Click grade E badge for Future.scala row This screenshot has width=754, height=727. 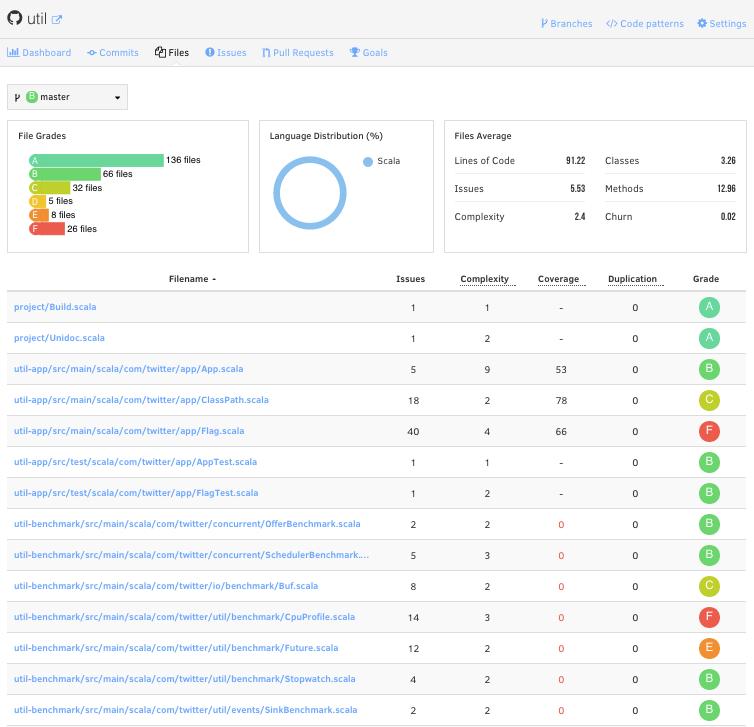coord(709,648)
